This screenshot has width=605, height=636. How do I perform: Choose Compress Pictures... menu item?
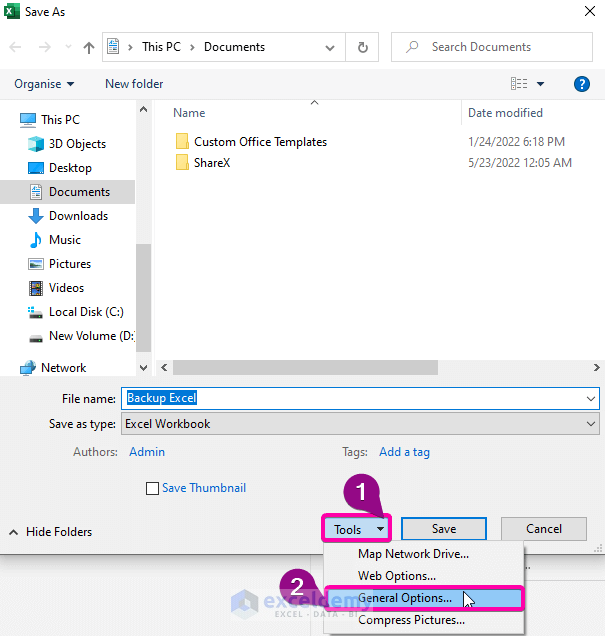point(424,620)
